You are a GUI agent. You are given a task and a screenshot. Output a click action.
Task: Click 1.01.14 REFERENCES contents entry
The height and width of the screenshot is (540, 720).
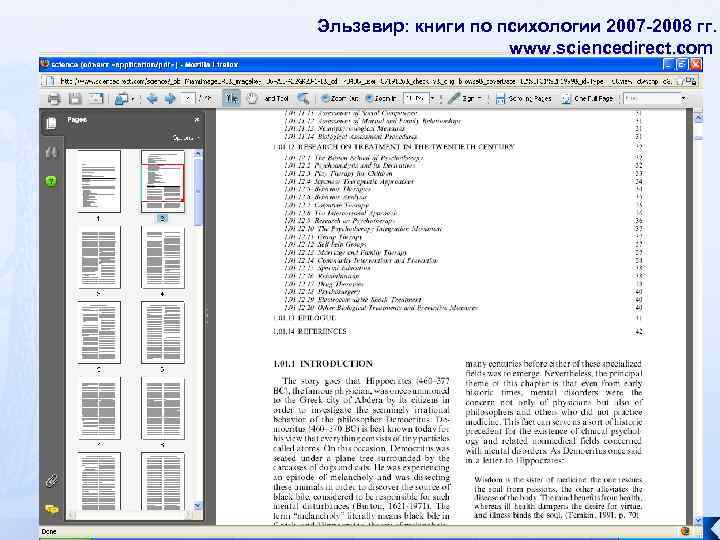(309, 331)
